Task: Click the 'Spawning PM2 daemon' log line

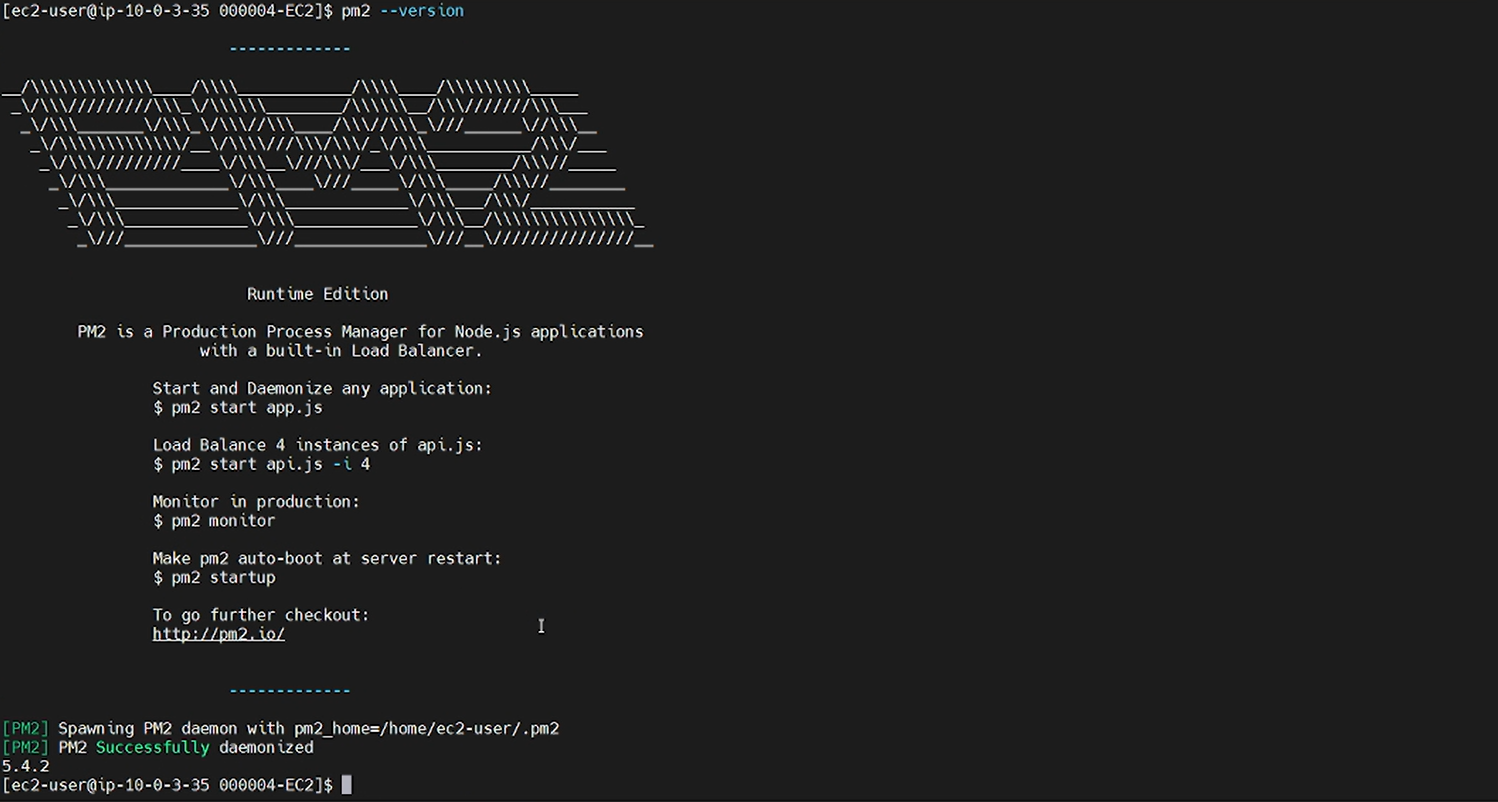Action: click(280, 729)
